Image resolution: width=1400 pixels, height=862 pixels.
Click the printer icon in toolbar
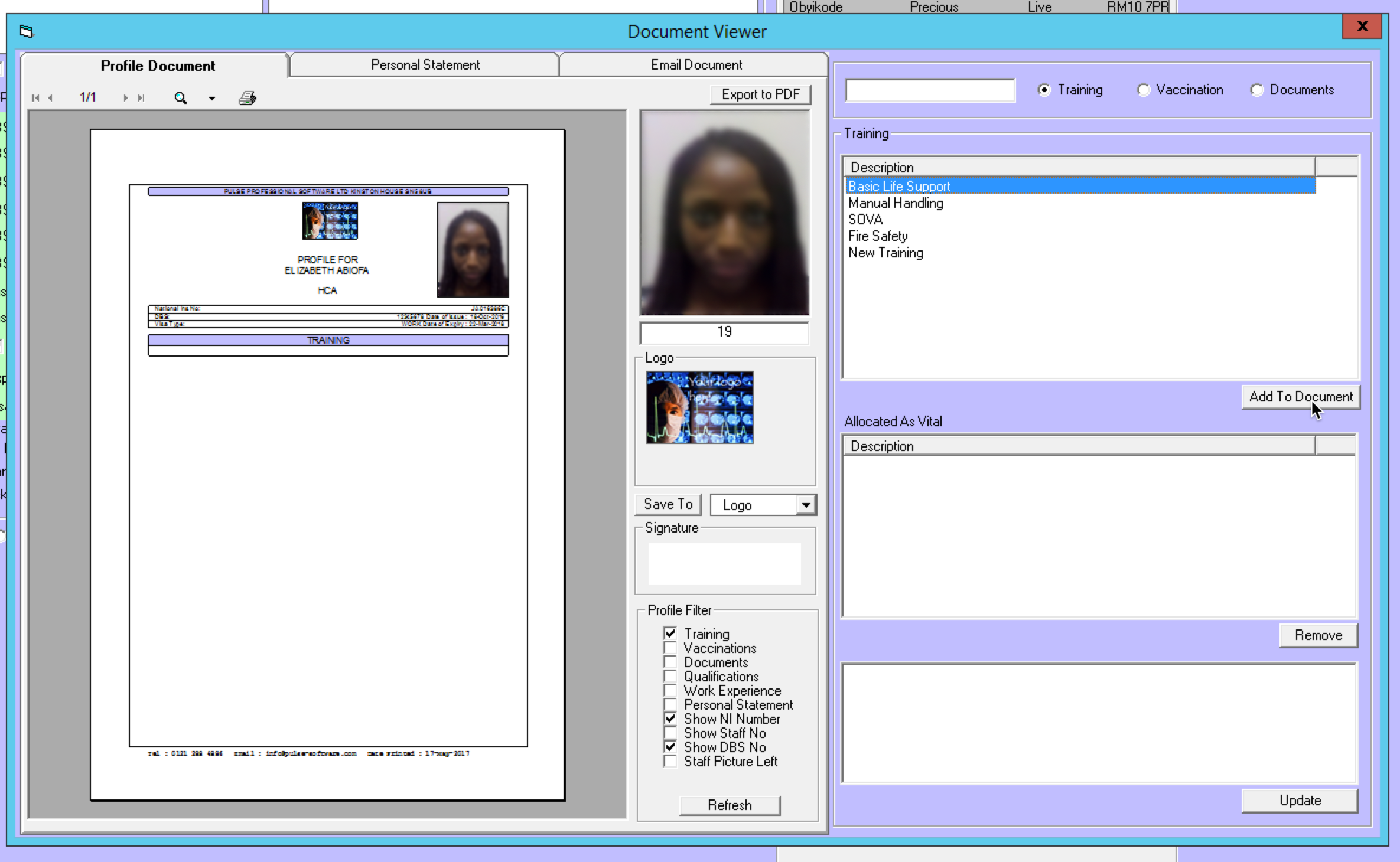(x=247, y=98)
